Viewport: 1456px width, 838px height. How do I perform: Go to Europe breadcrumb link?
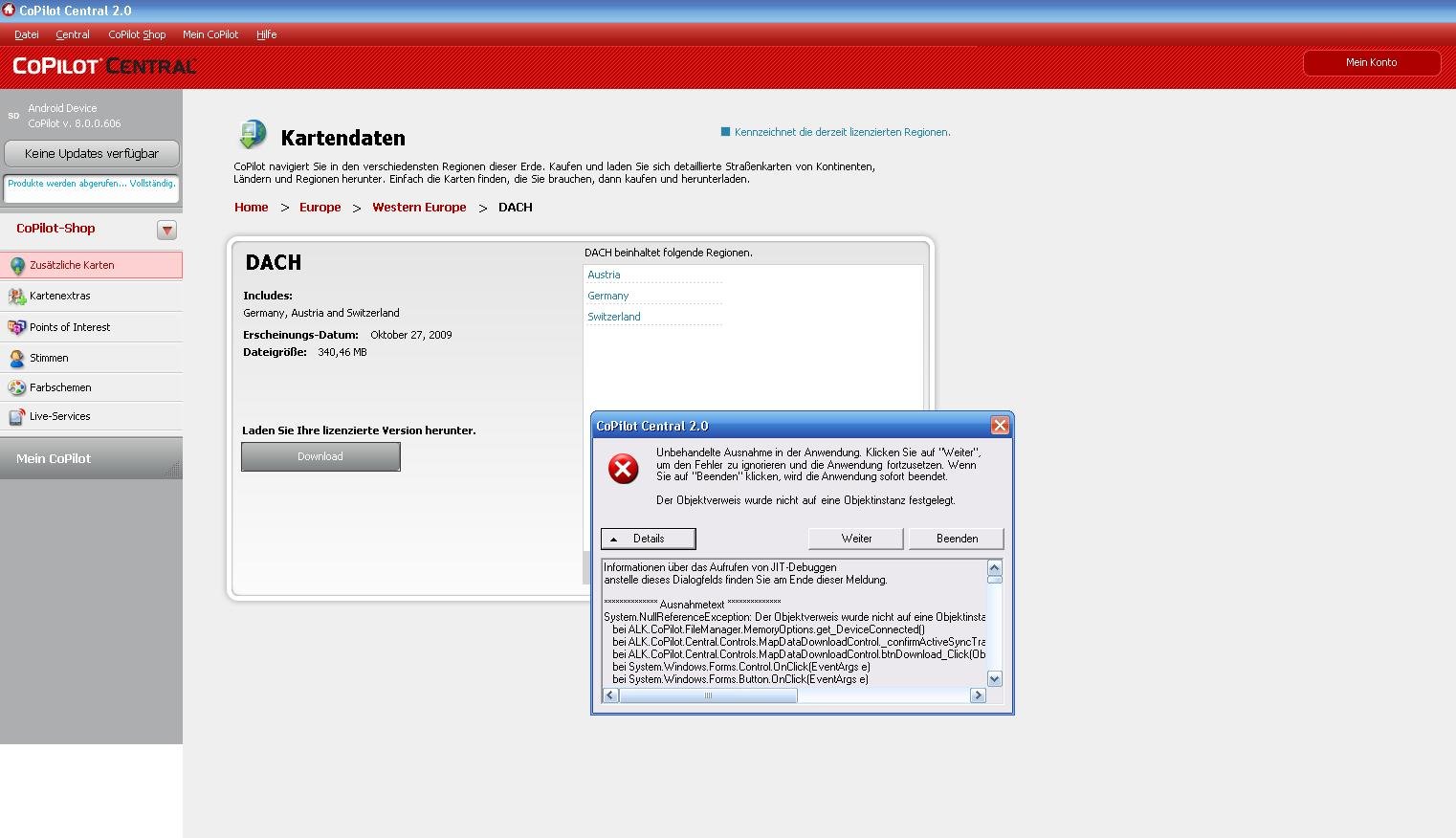320,207
